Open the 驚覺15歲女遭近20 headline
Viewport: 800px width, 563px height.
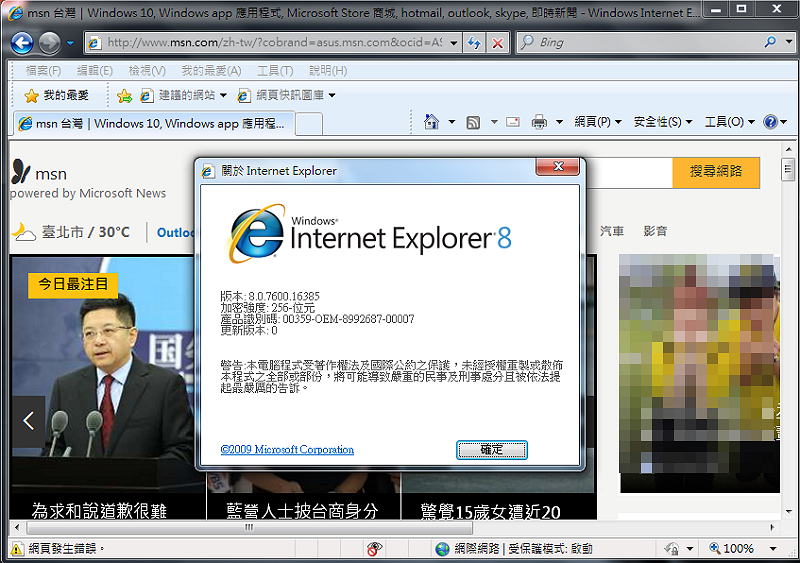(490, 511)
